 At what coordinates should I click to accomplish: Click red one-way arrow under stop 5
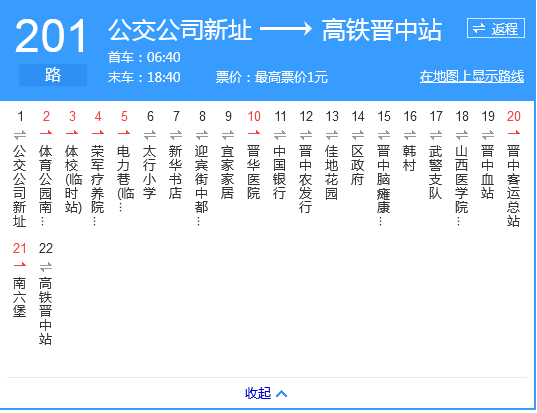[124, 133]
